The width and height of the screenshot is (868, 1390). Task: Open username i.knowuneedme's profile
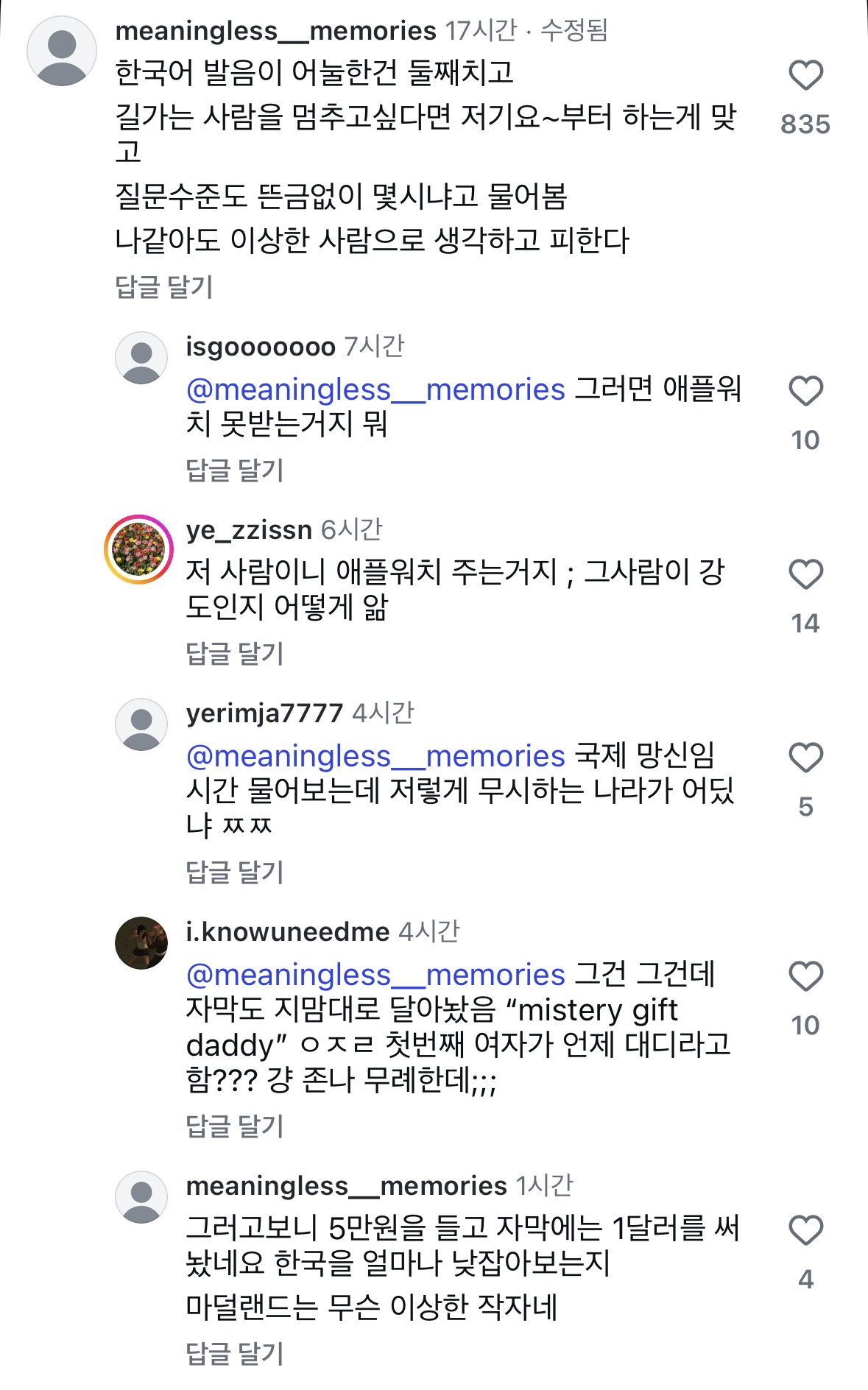pyautogui.click(x=287, y=931)
